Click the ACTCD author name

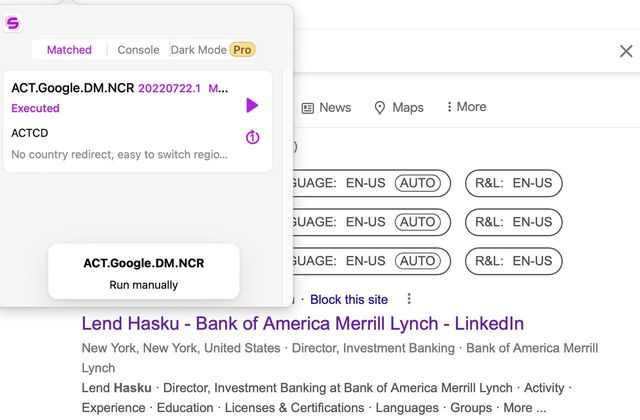[x=30, y=133]
